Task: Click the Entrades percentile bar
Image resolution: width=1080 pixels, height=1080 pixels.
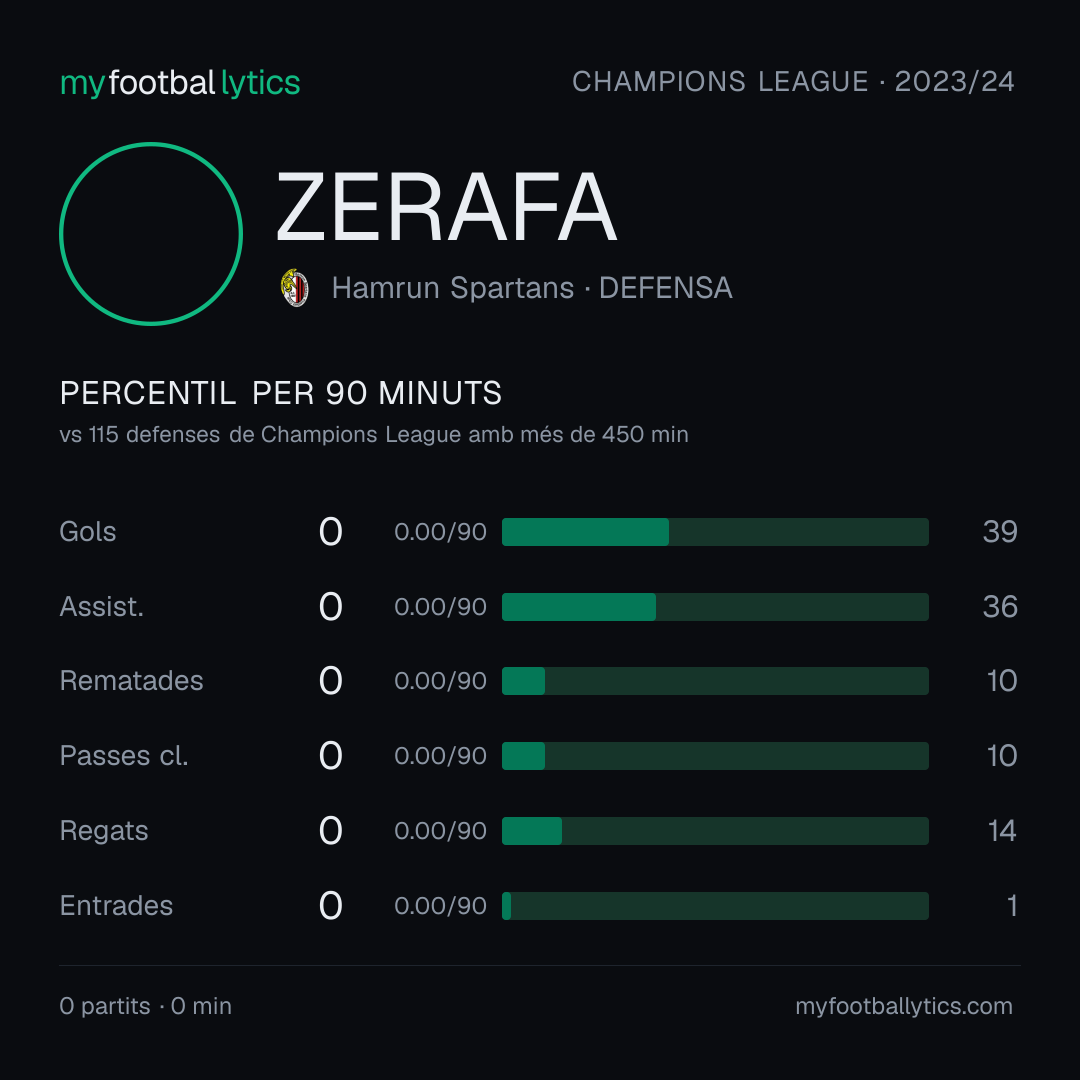Action: point(715,906)
